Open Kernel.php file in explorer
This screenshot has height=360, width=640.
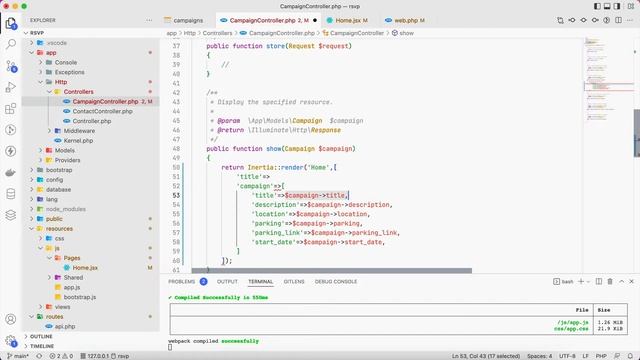[x=78, y=140]
